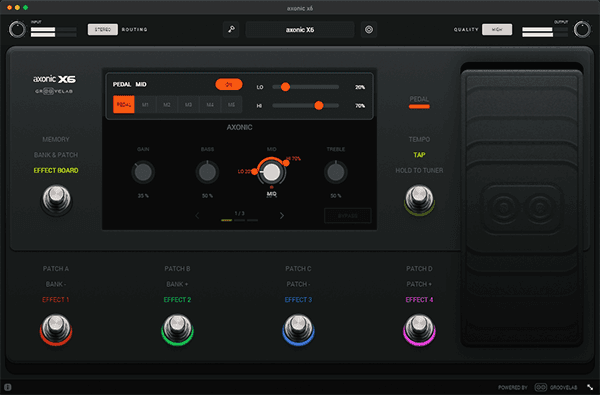Image resolution: width=600 pixels, height=395 pixels.
Task: Select the M5 assignment tab
Action: click(231, 104)
